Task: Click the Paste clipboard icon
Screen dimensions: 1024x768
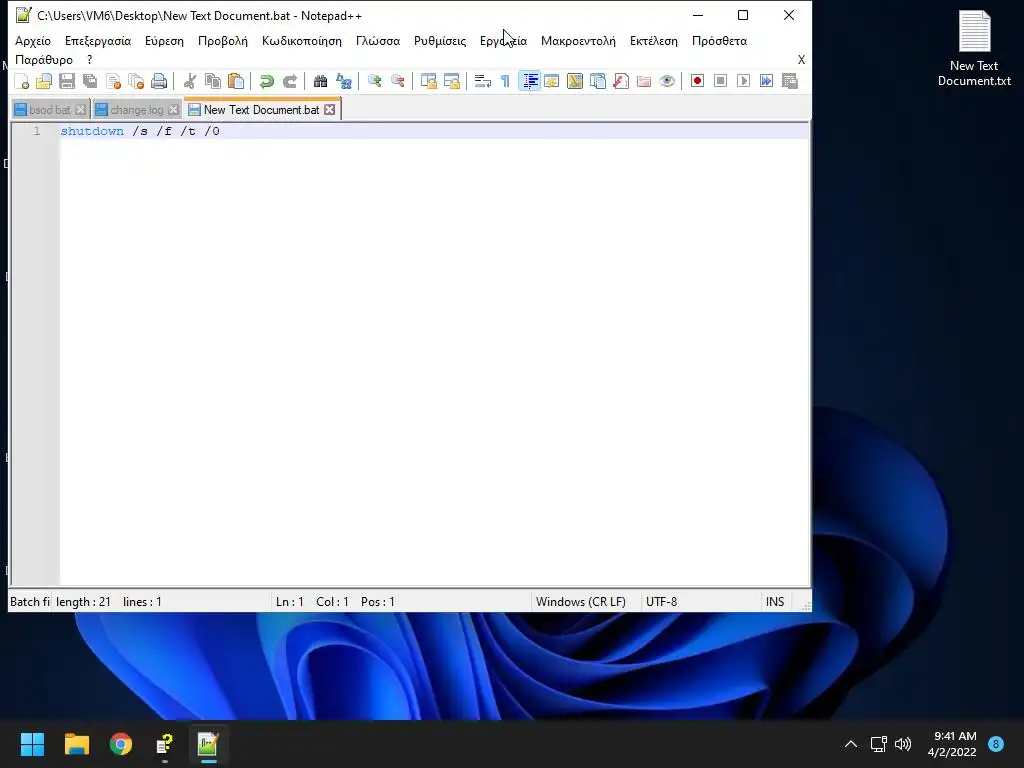Action: [236, 81]
